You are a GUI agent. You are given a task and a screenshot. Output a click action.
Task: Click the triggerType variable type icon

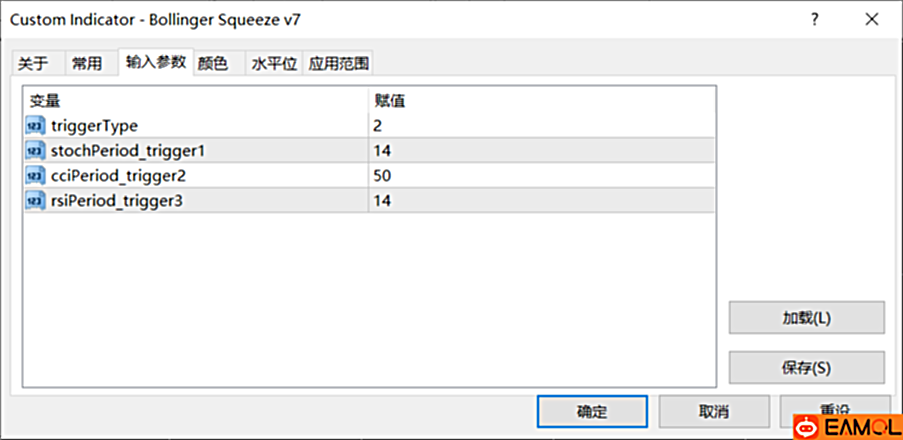[35, 126]
